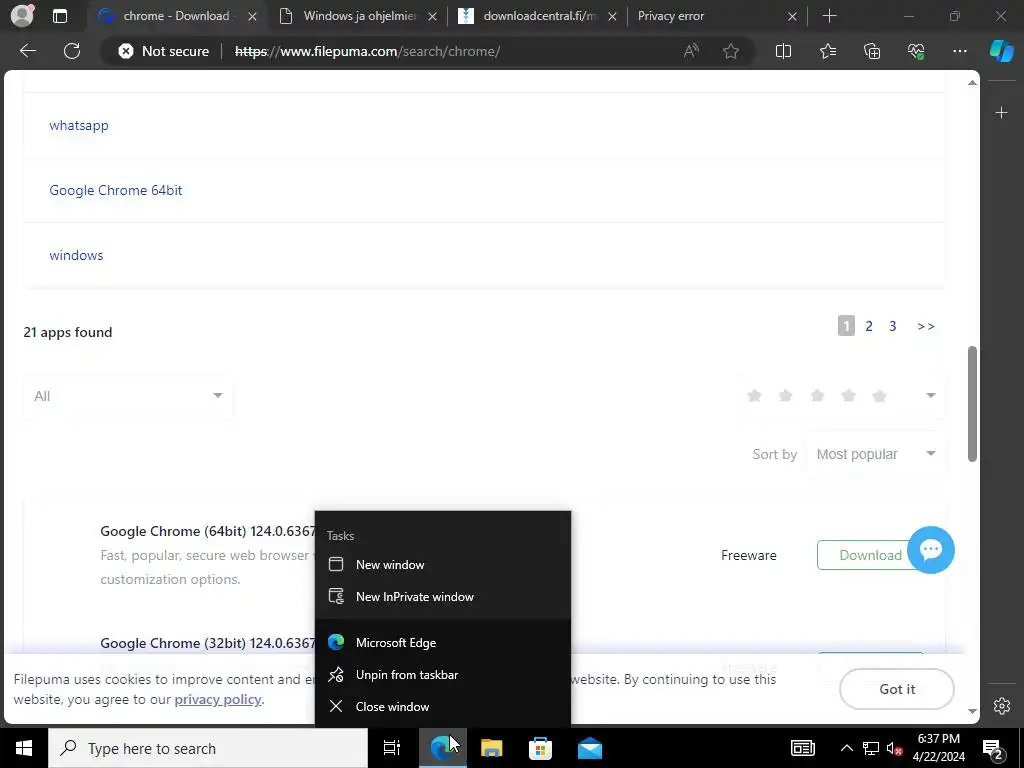Viewport: 1024px width, 768px height.
Task: Open Google Chrome (64bit) app title
Action: (x=208, y=531)
